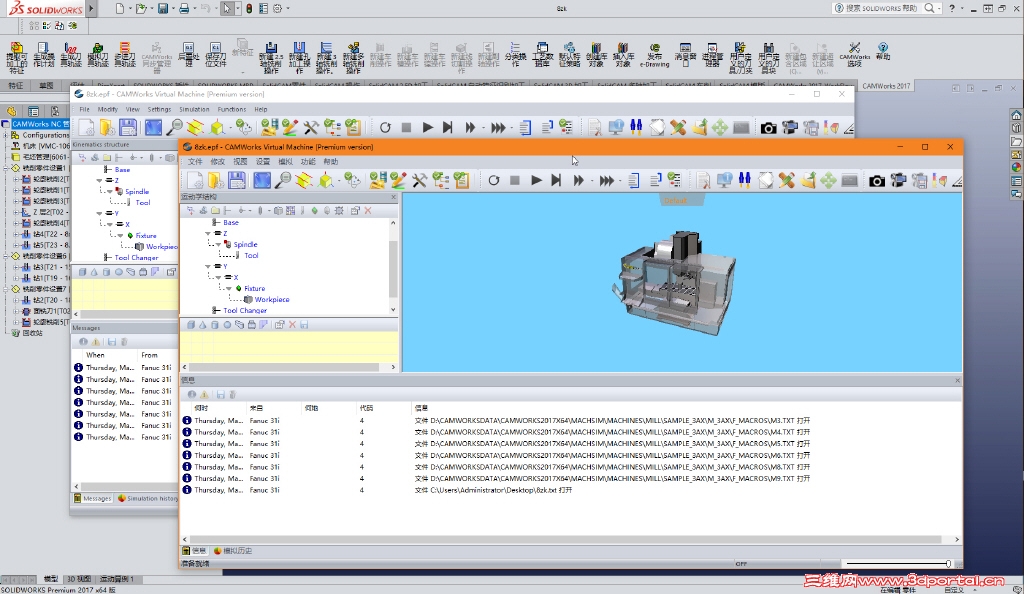Viewport: 1024px width, 594px height.
Task: Select Workpiece in front kinematics tree
Action: [x=272, y=300]
